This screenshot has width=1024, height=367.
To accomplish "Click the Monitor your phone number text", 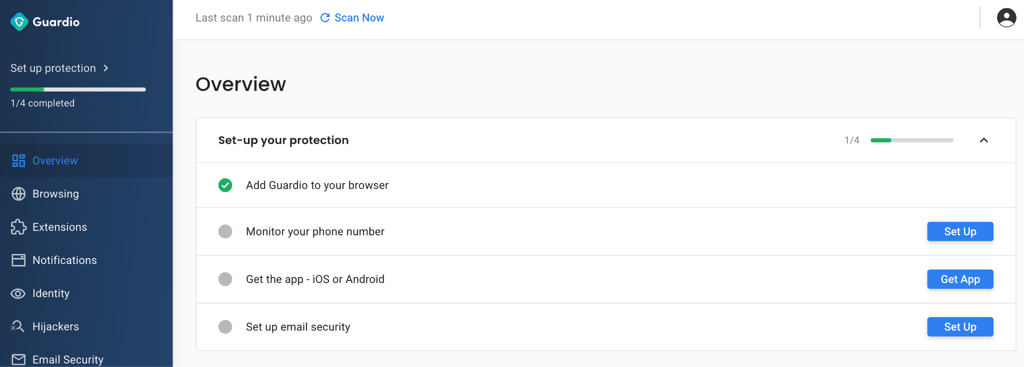I will point(315,231).
